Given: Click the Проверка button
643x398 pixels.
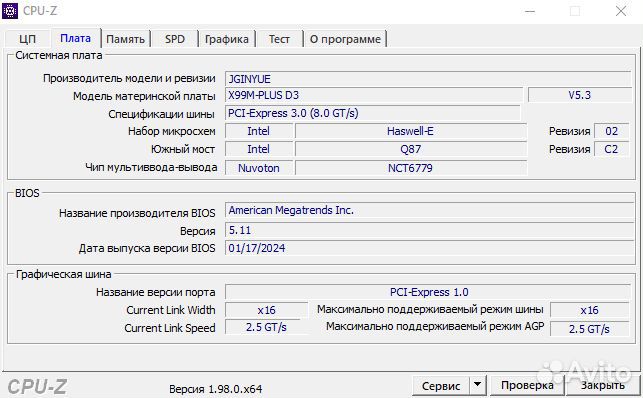Looking at the screenshot, I should (527, 386).
